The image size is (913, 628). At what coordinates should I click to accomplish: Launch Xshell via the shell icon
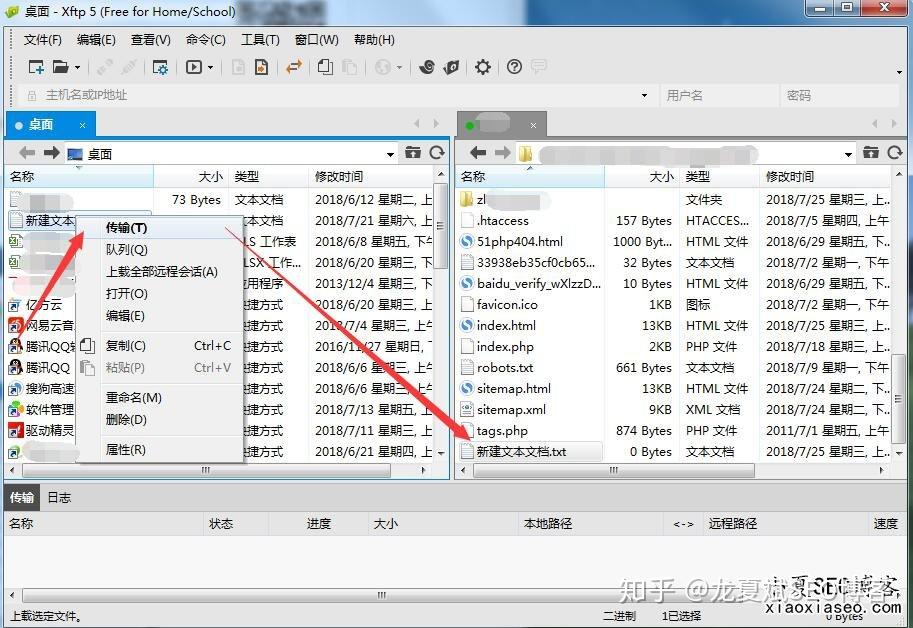427,67
